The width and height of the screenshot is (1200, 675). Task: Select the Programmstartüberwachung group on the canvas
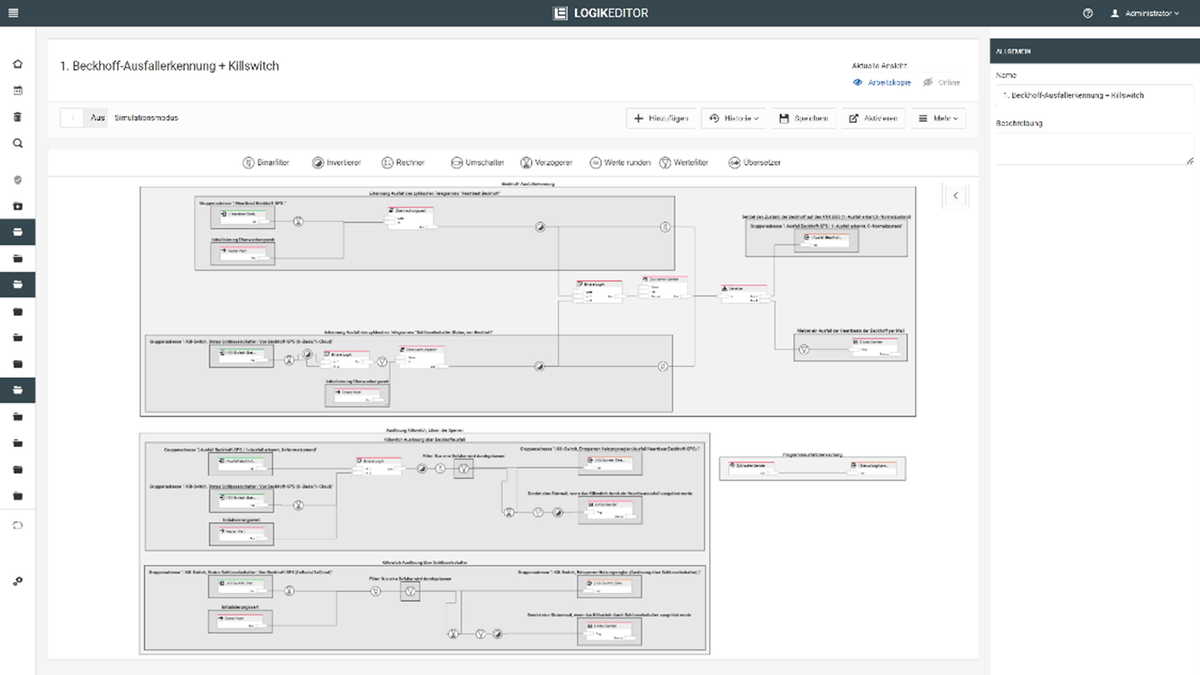[x=812, y=467]
